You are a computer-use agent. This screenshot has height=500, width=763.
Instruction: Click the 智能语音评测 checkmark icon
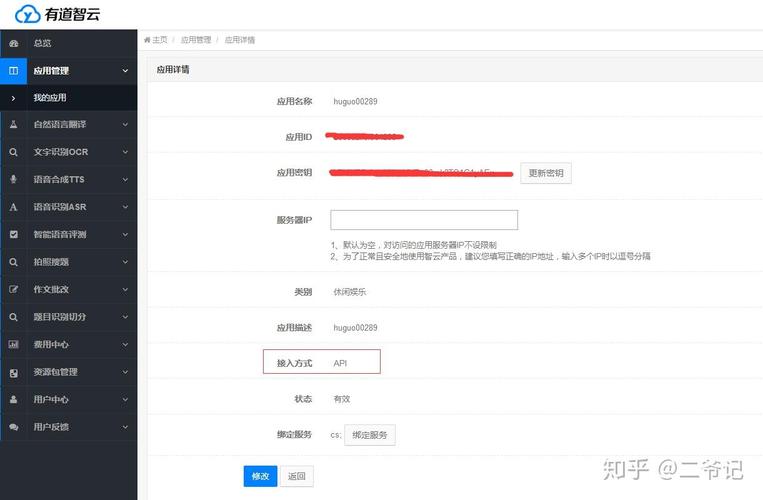tap(14, 234)
